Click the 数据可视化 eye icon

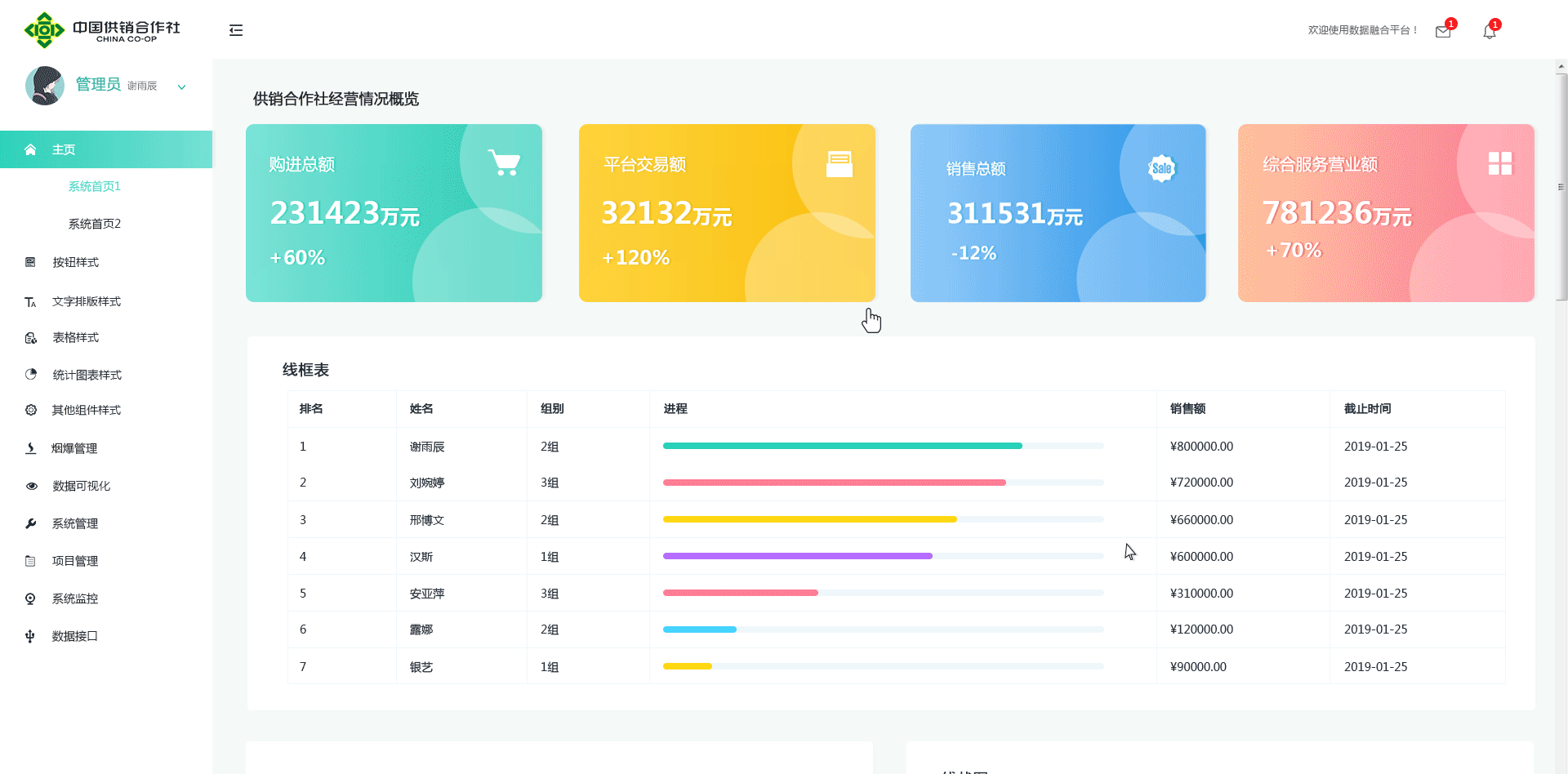pos(32,486)
